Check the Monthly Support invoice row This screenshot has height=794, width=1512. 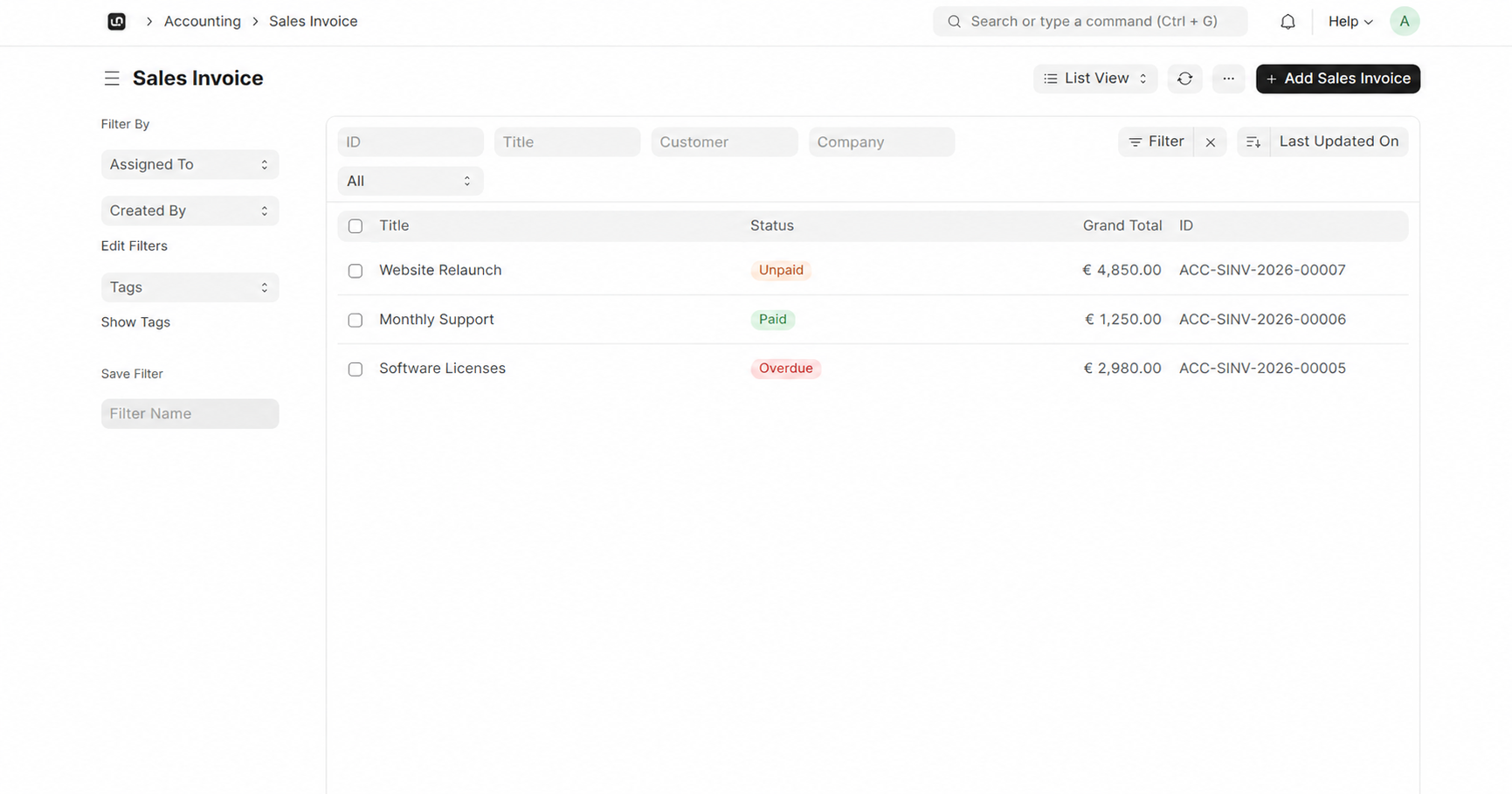356,320
